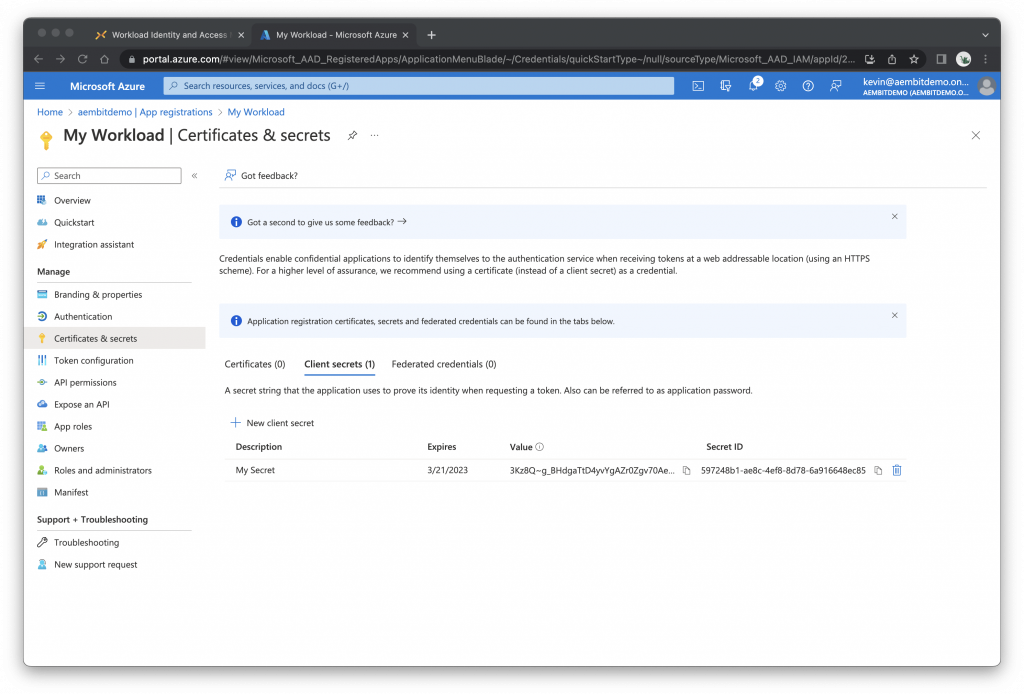
Task: Copy the Secret ID to clipboard
Action: coord(878,470)
